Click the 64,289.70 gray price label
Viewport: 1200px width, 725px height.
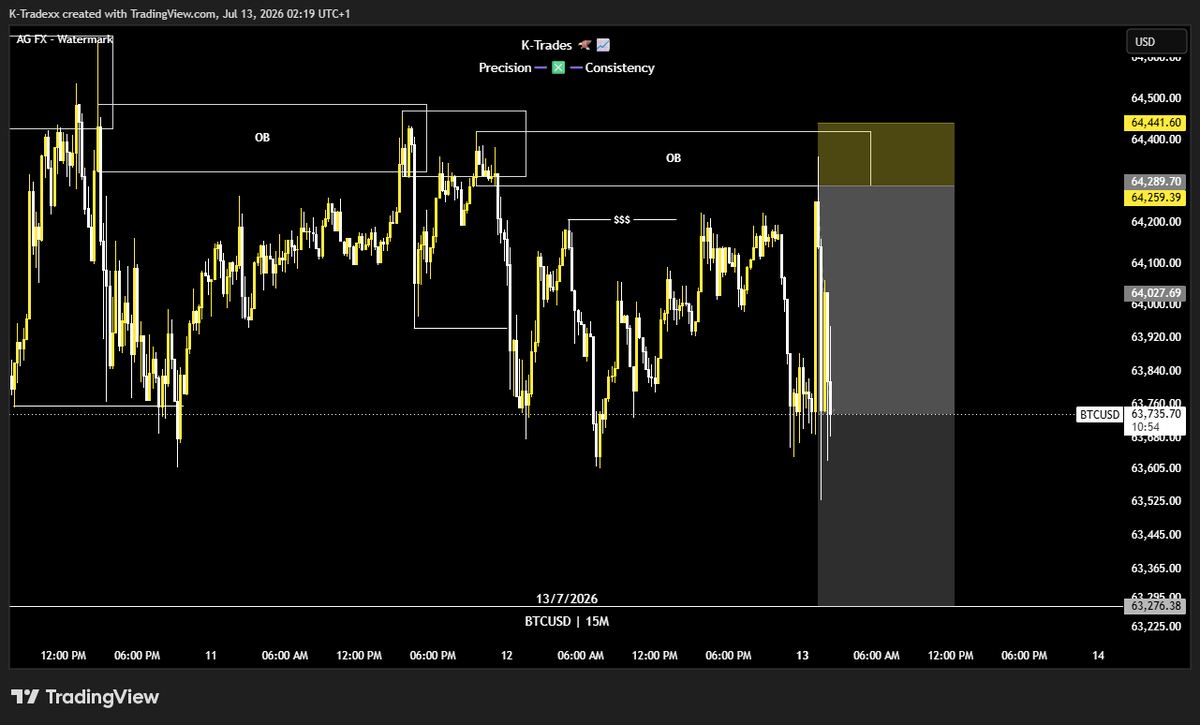(x=1155, y=182)
